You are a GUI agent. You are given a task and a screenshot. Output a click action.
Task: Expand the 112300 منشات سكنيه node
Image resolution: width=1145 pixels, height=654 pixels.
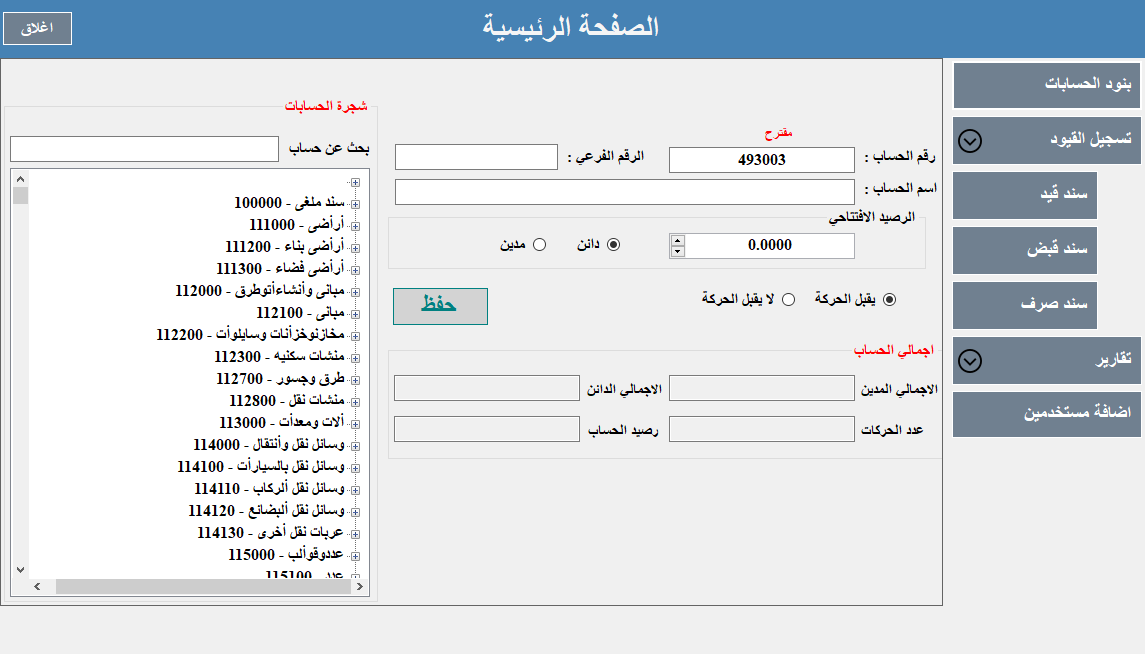[355, 358]
